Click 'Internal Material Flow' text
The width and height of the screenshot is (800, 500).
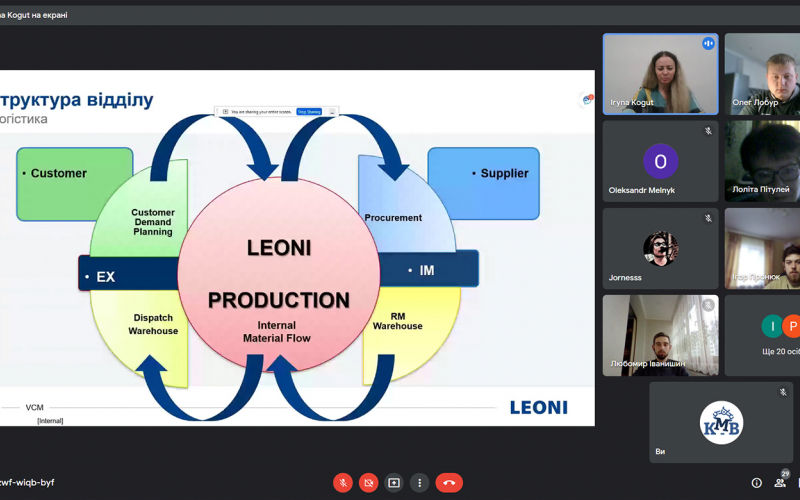(277, 332)
